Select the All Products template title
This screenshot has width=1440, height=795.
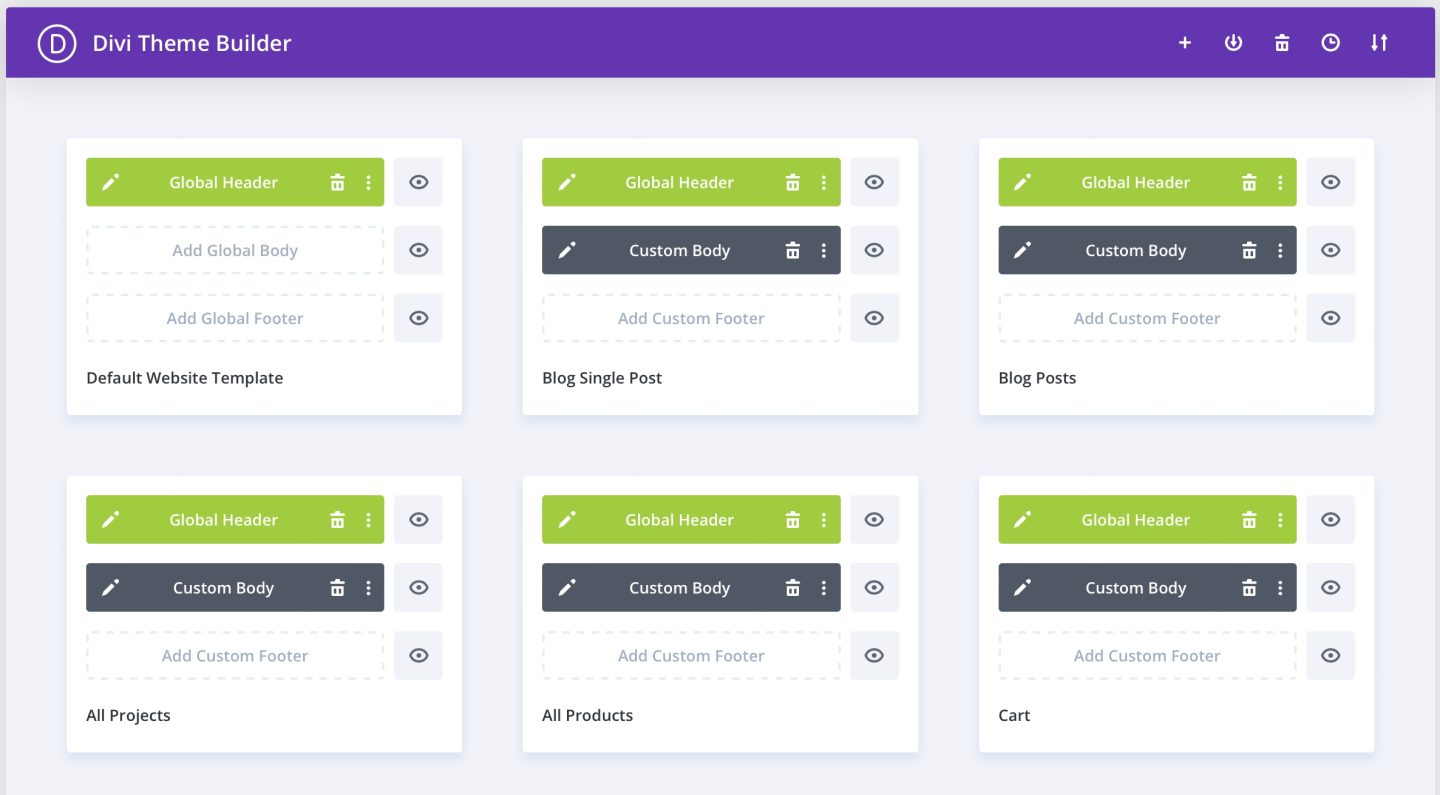[587, 715]
